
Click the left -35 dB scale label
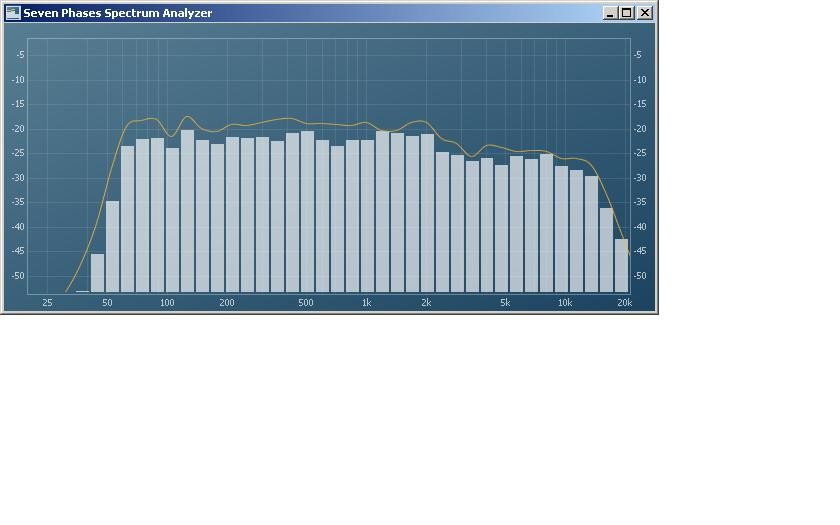point(19,202)
